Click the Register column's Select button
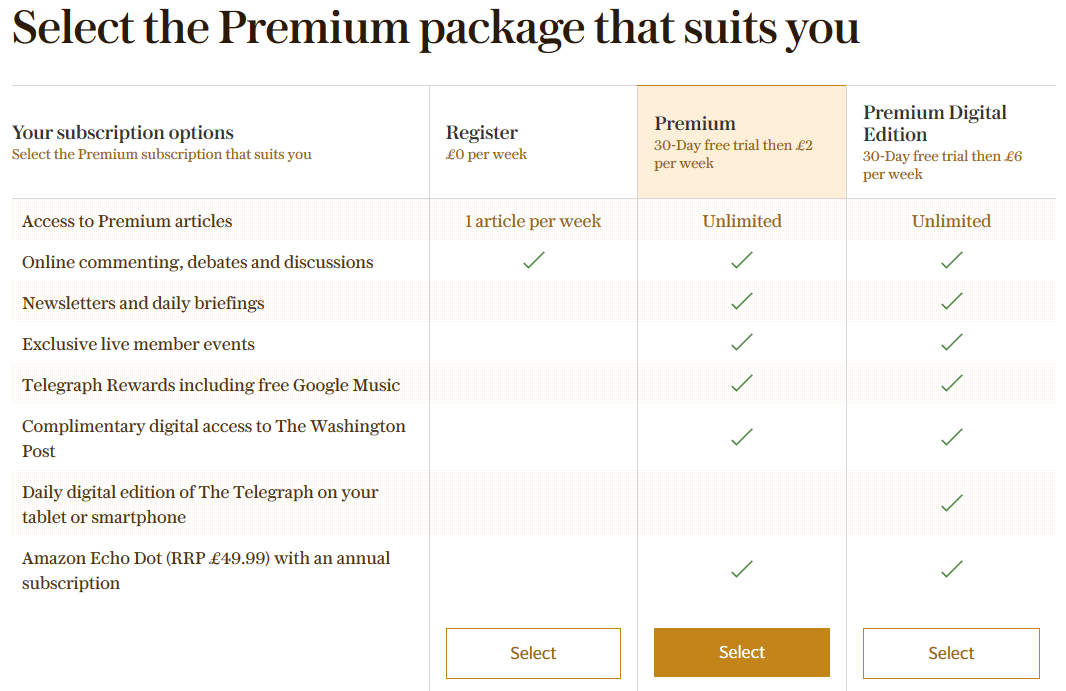 point(533,653)
